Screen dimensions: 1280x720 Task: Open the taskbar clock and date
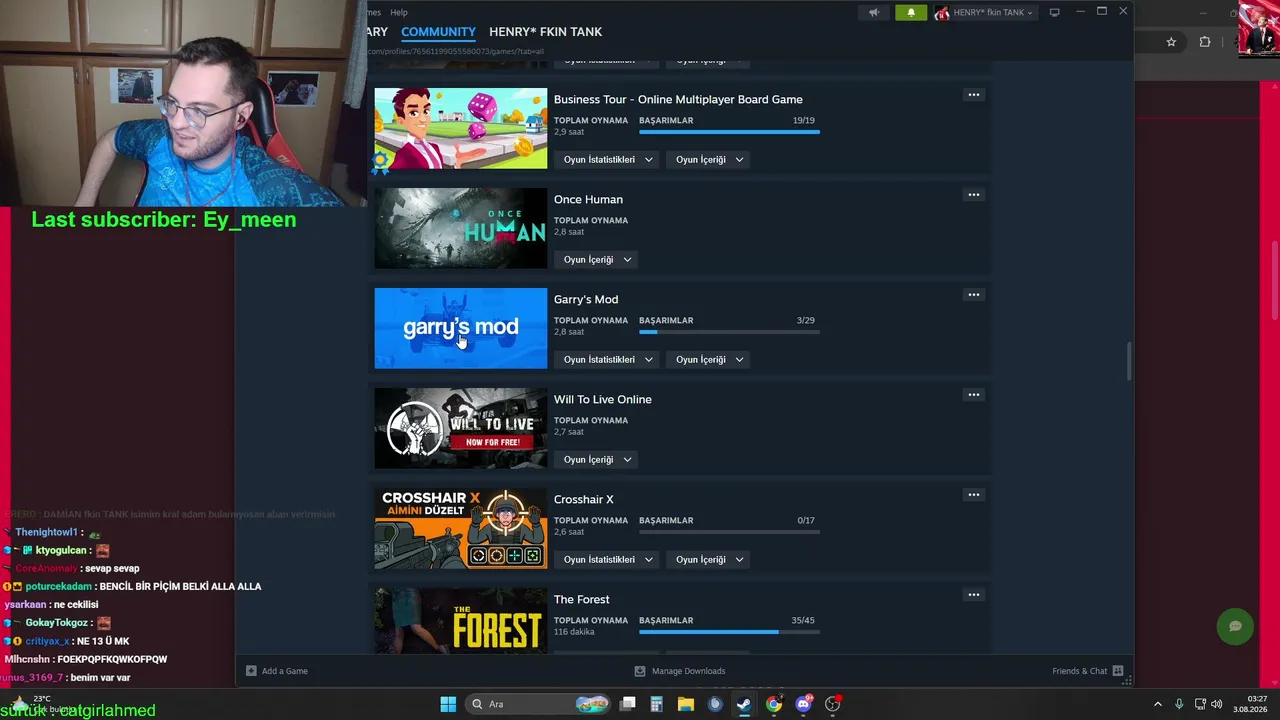(1250, 704)
